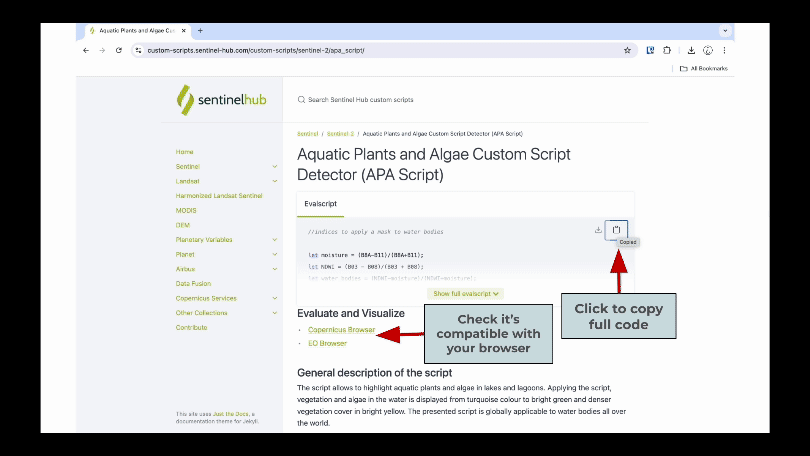The image size is (810, 456).
Task: Open Planetary Variables page link
Action: pos(204,240)
